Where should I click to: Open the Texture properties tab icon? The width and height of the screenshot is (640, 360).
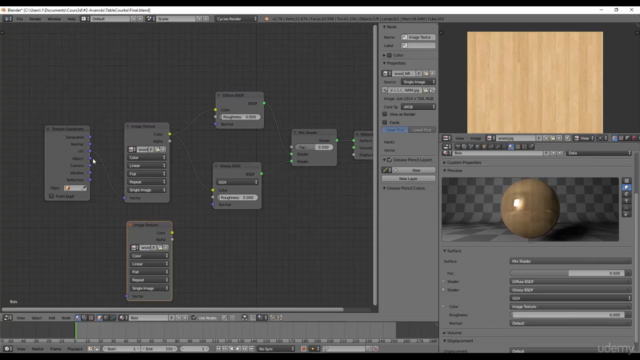[x=518, y=147]
